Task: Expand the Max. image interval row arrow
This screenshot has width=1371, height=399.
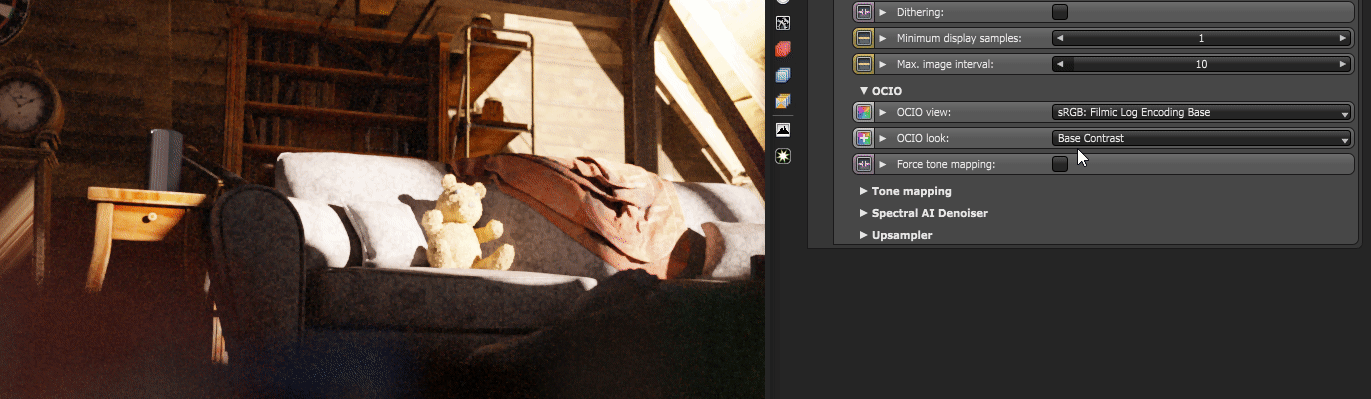Action: (883, 64)
